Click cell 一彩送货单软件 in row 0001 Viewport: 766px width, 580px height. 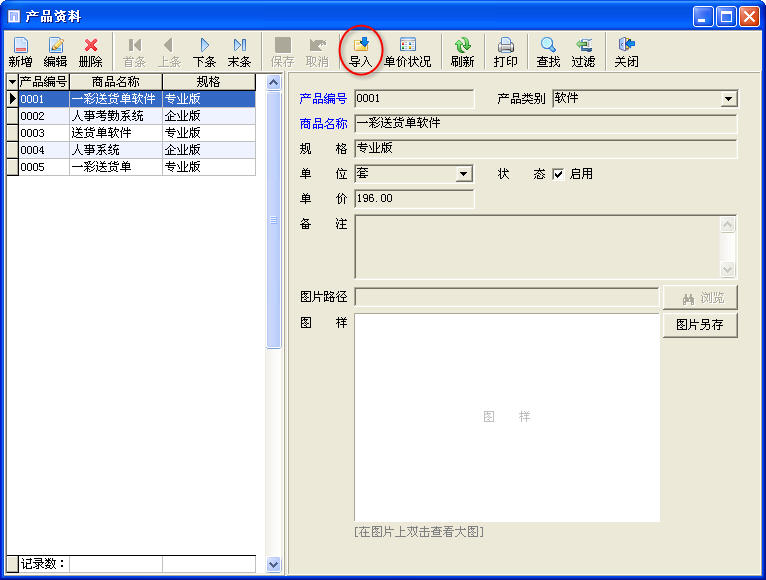116,99
